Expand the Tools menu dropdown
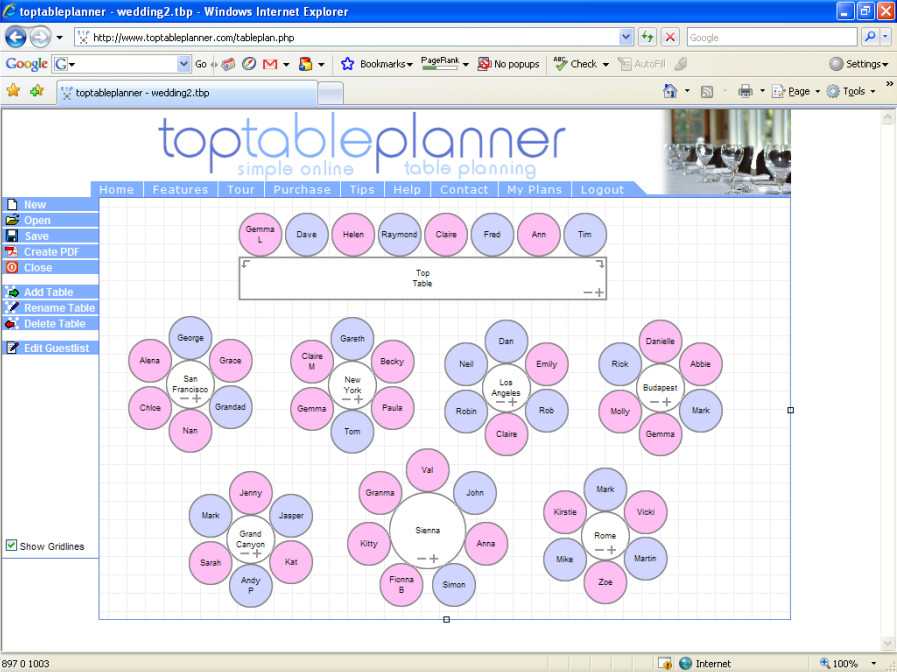Viewport: 897px width, 672px height. point(873,92)
